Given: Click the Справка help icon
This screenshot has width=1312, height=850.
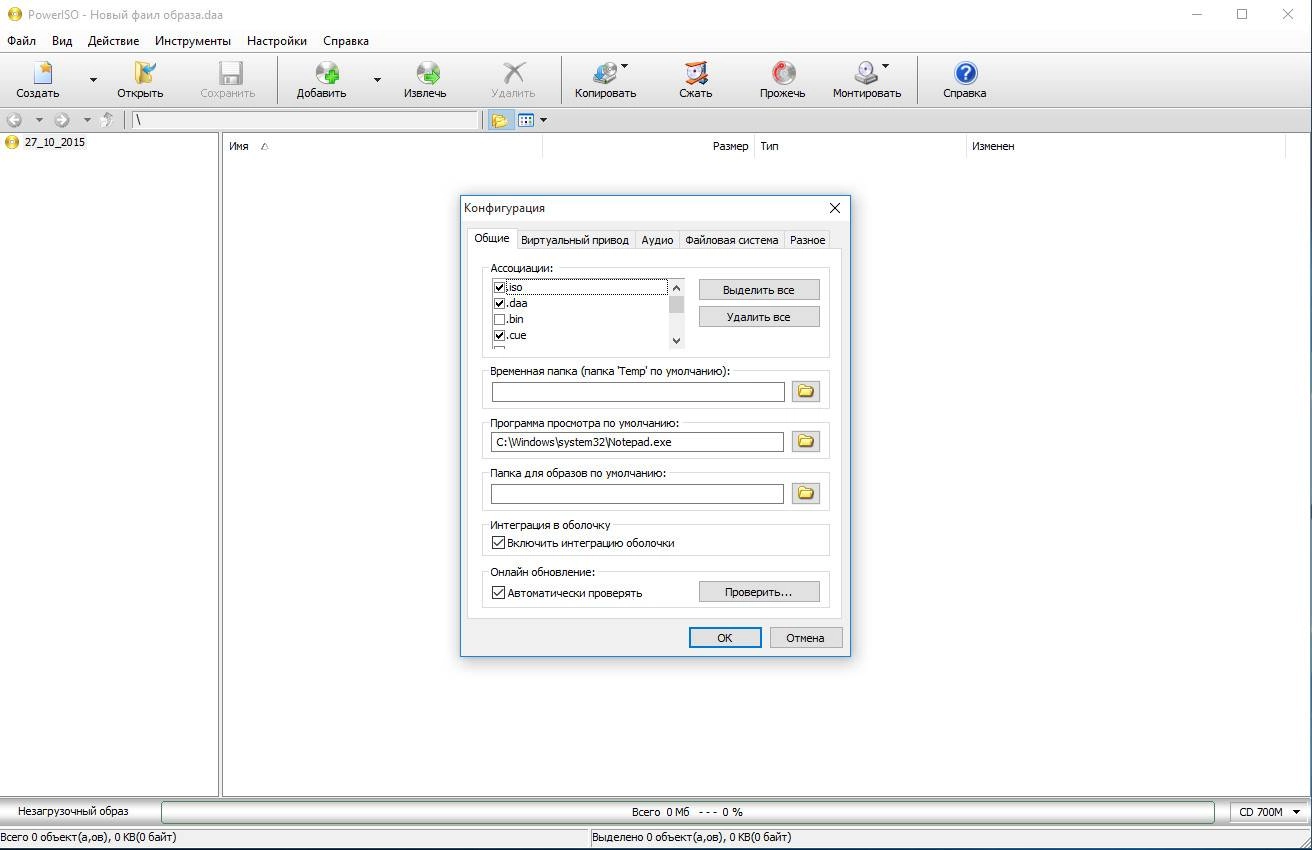Looking at the screenshot, I should point(965,73).
